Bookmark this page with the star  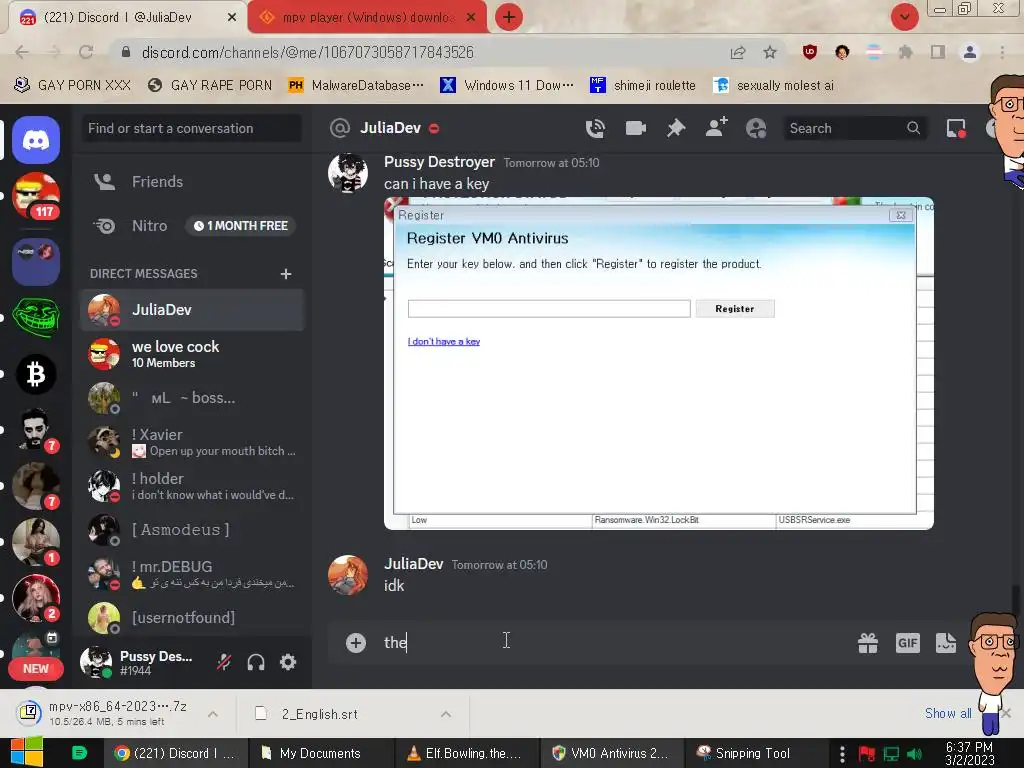pyautogui.click(x=770, y=52)
